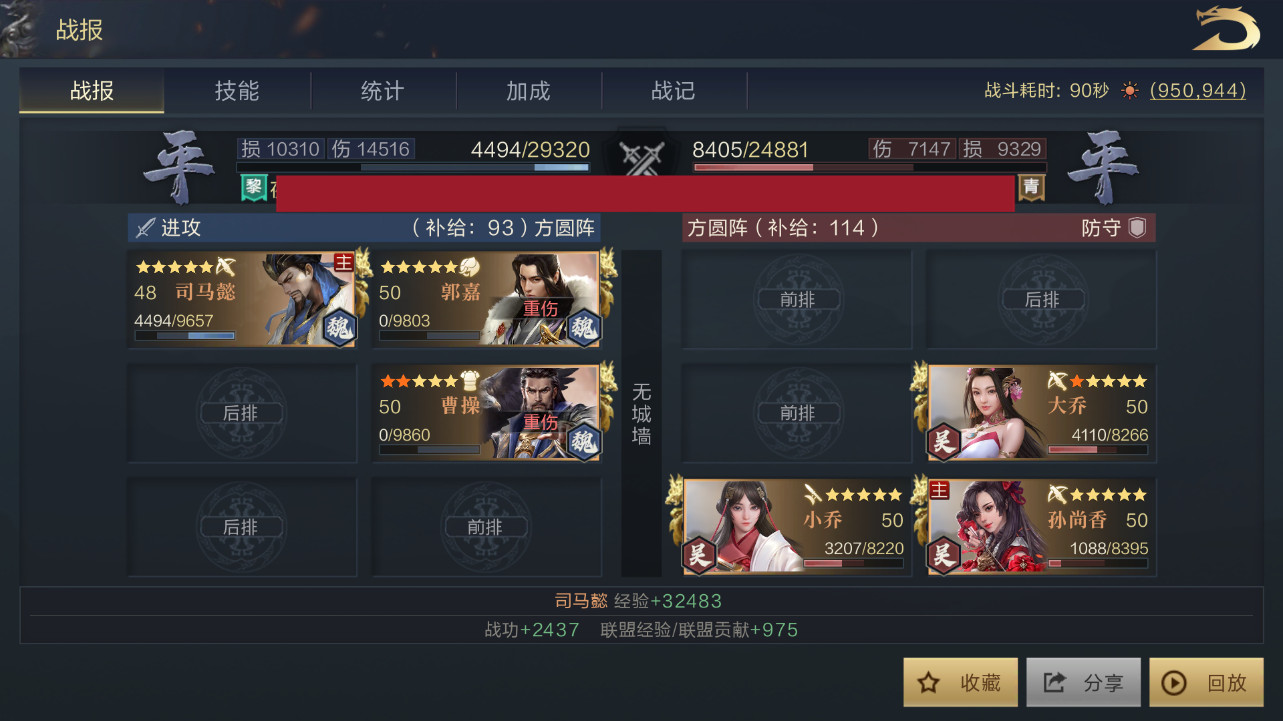1283x721 pixels.
Task: Click the sun icon beside coordinates
Action: pyautogui.click(x=1130, y=91)
